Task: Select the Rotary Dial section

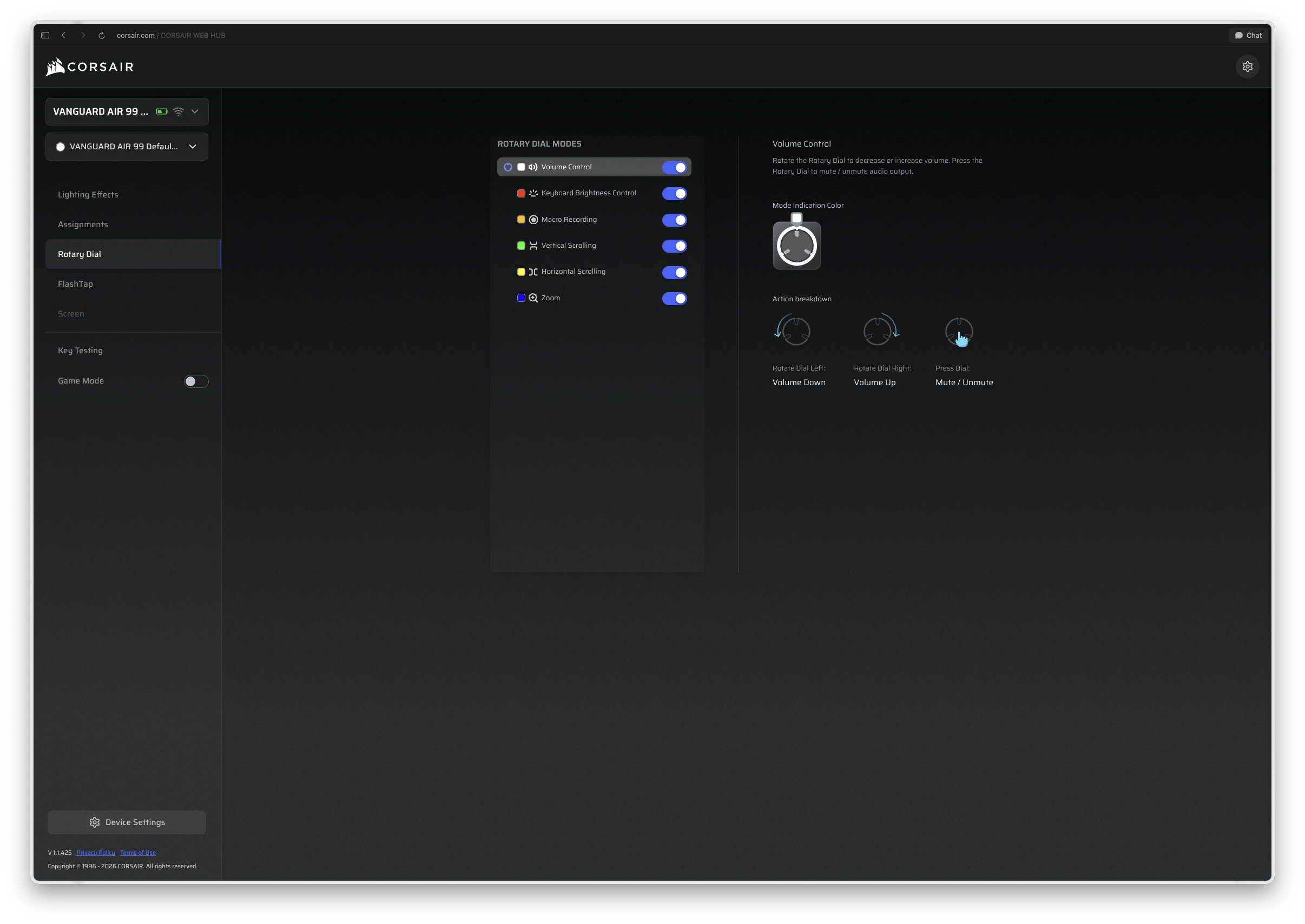Action: point(133,254)
